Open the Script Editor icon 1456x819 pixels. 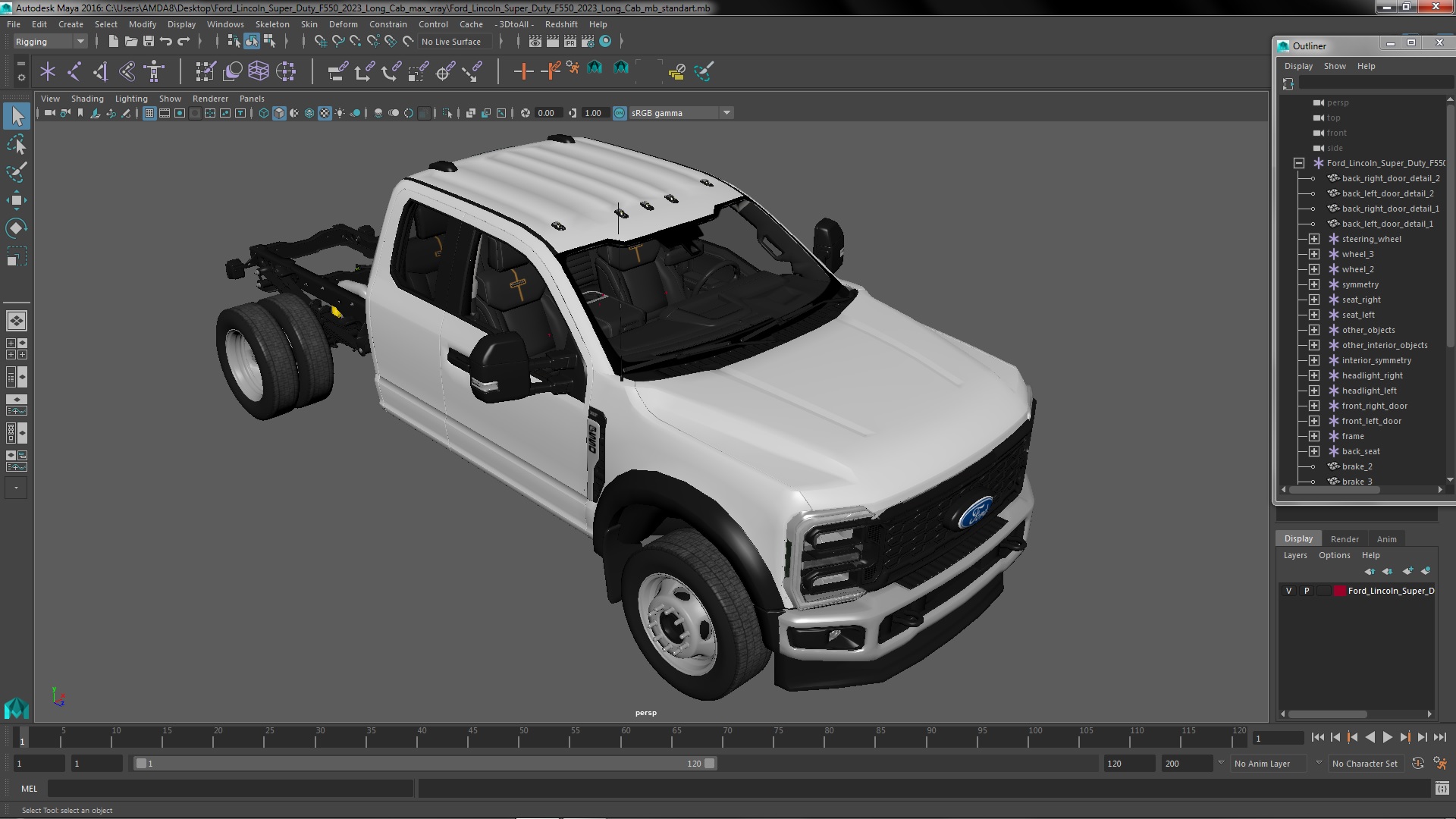[x=1442, y=789]
